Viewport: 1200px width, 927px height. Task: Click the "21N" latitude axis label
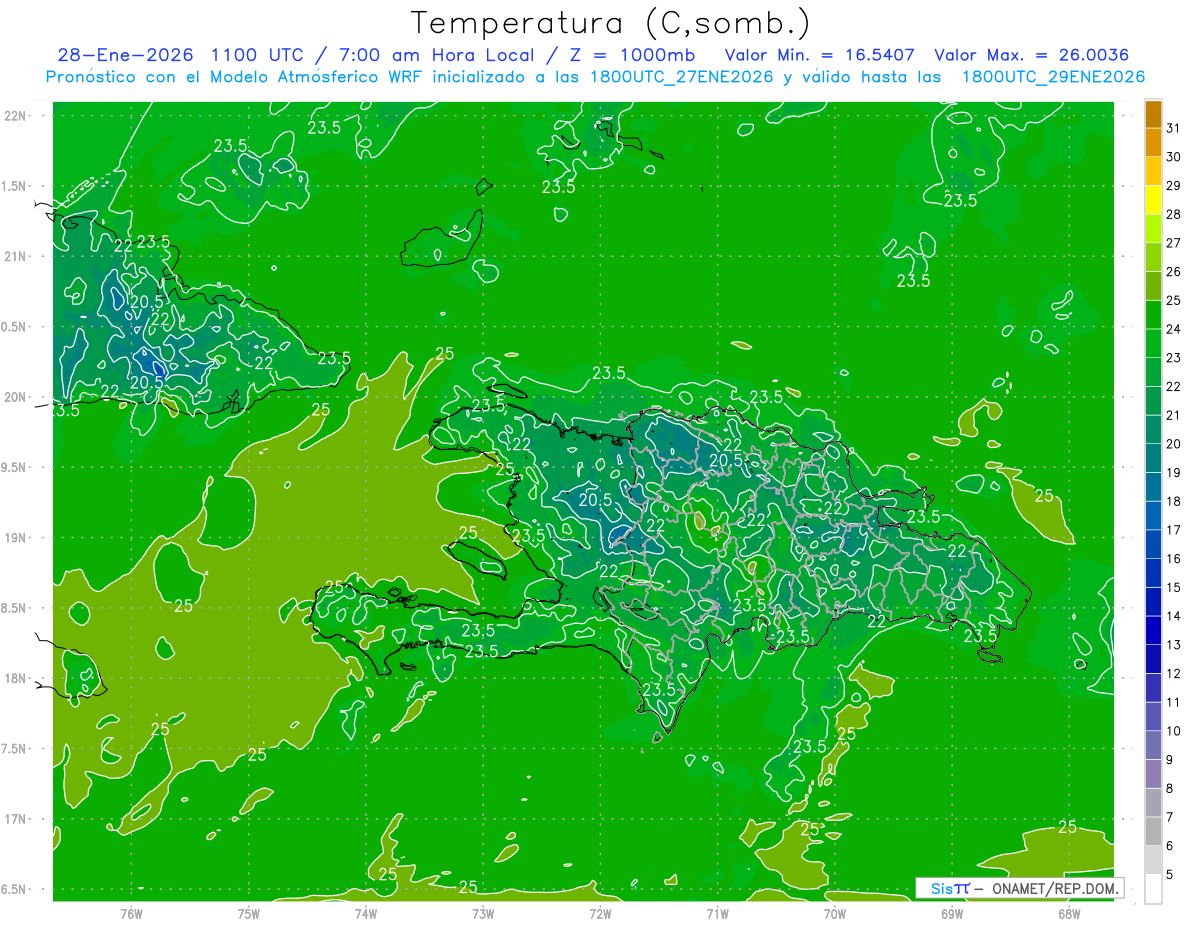click(x=17, y=257)
